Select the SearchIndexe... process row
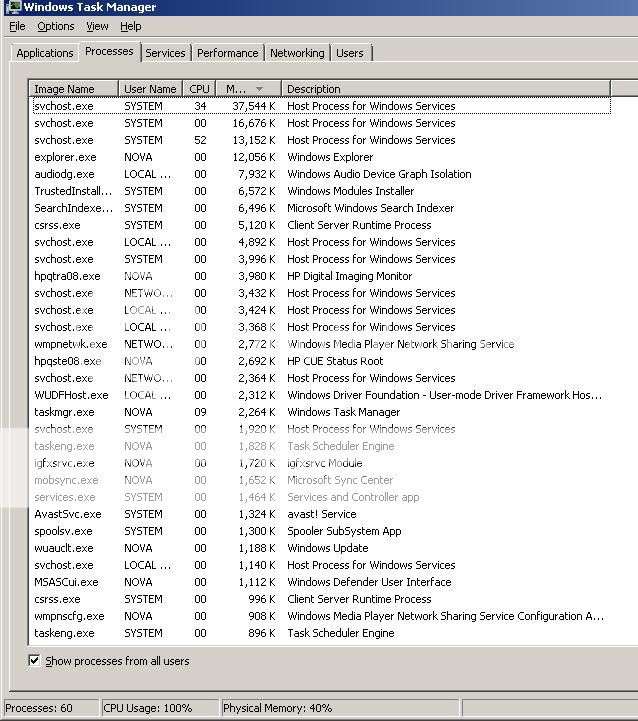The width and height of the screenshot is (638, 721). click(x=322, y=208)
